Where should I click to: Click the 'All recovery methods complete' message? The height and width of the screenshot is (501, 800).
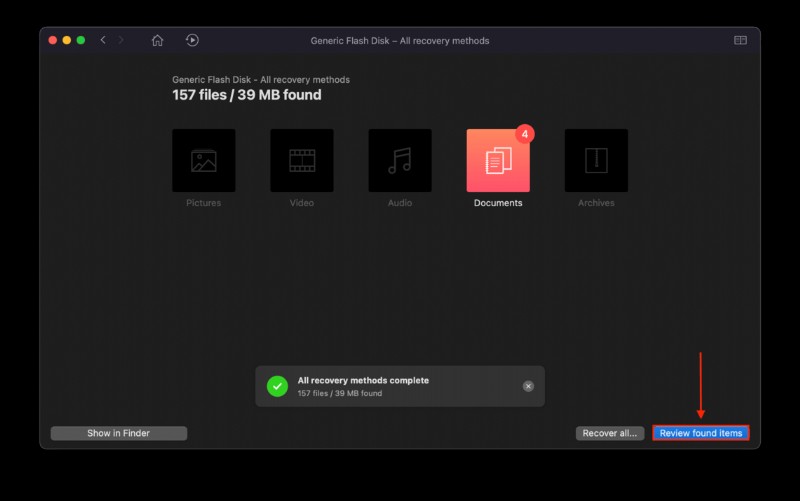coord(363,380)
